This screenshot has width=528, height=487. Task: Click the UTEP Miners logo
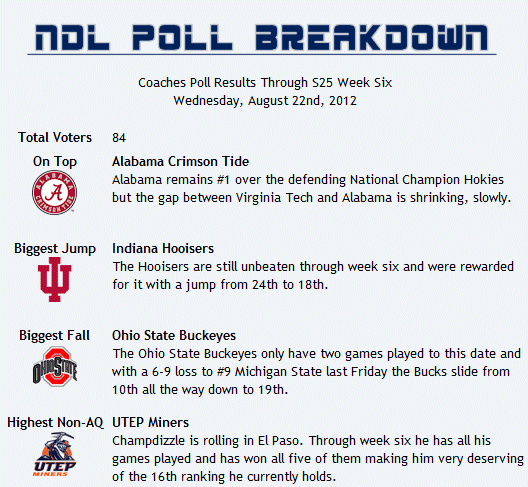55,454
